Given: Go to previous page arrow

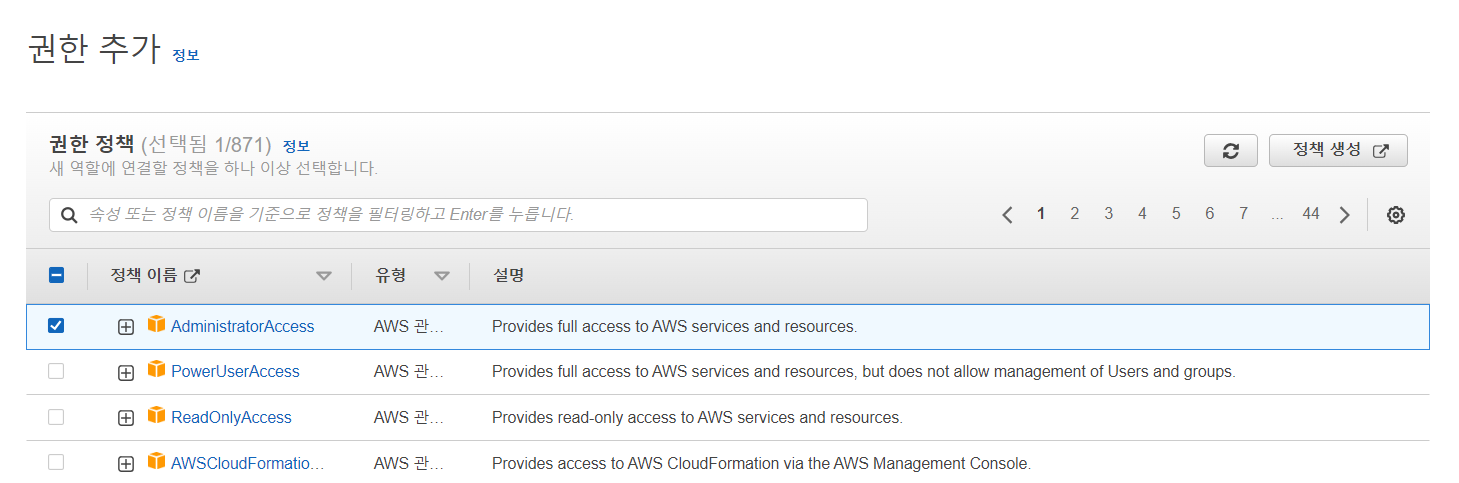Looking at the screenshot, I should tap(1007, 214).
